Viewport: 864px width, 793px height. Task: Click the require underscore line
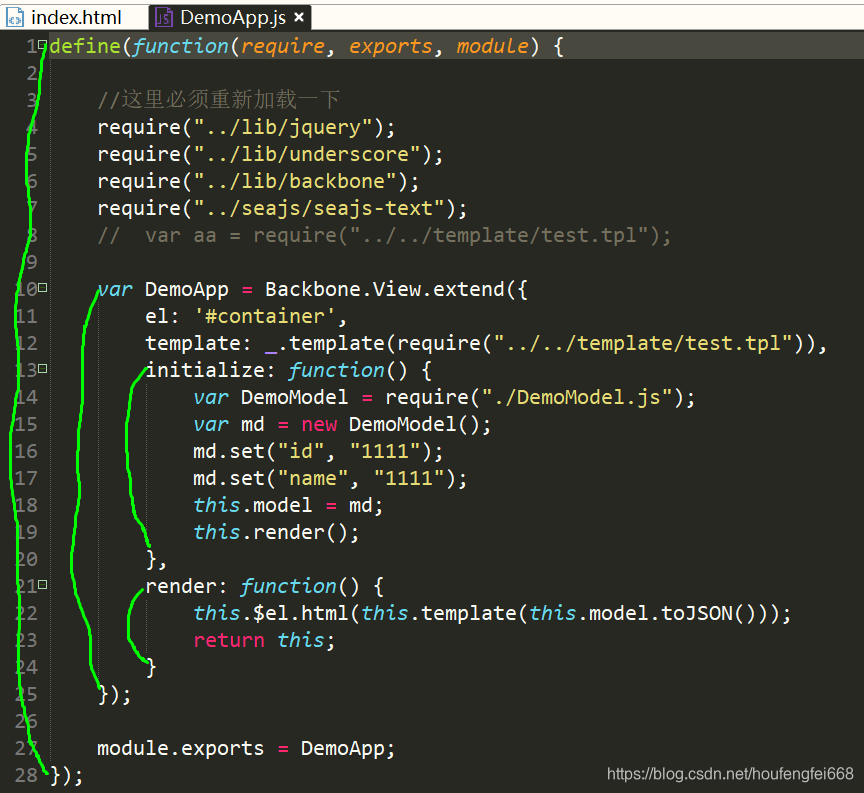(270, 154)
